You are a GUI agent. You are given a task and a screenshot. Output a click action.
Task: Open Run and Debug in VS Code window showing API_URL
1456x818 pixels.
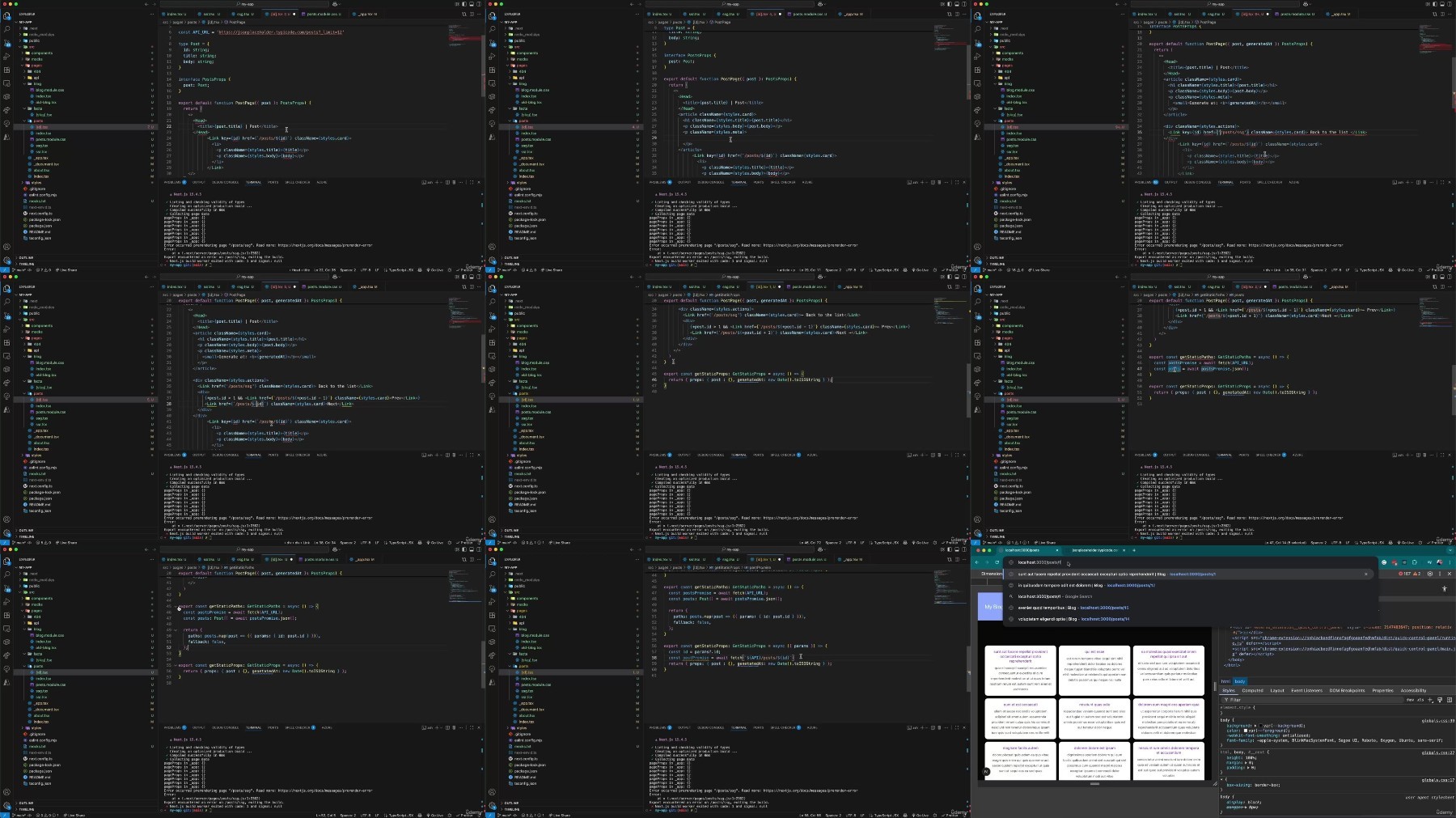(x=6, y=56)
